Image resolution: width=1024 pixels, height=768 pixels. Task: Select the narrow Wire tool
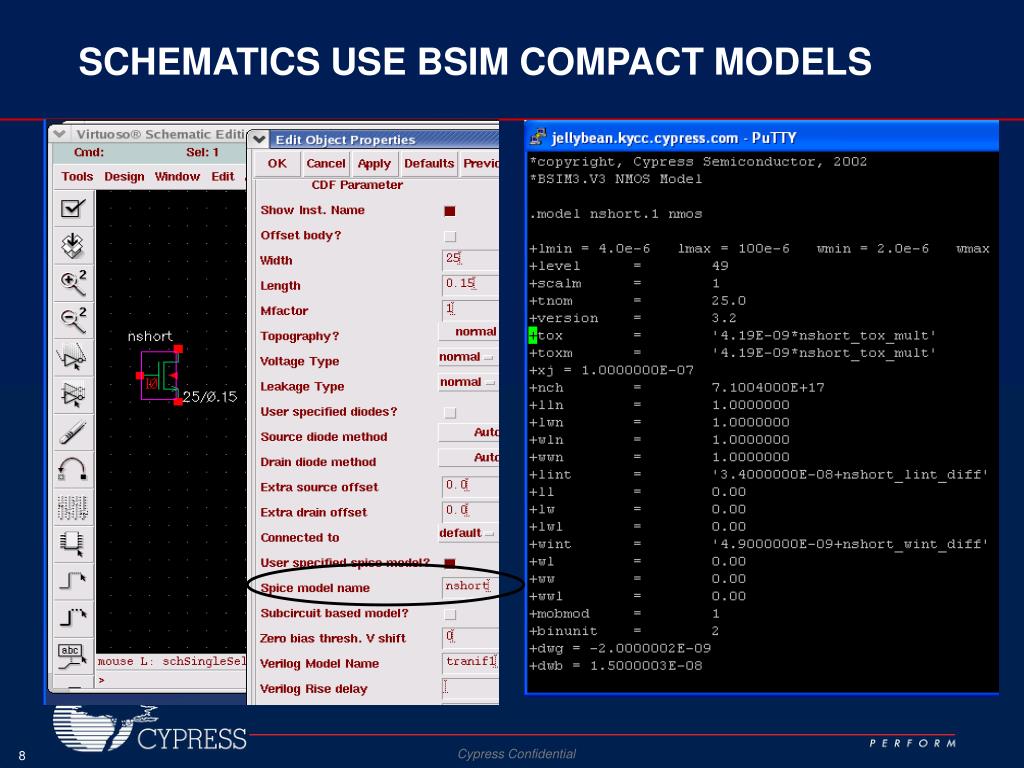(x=72, y=581)
